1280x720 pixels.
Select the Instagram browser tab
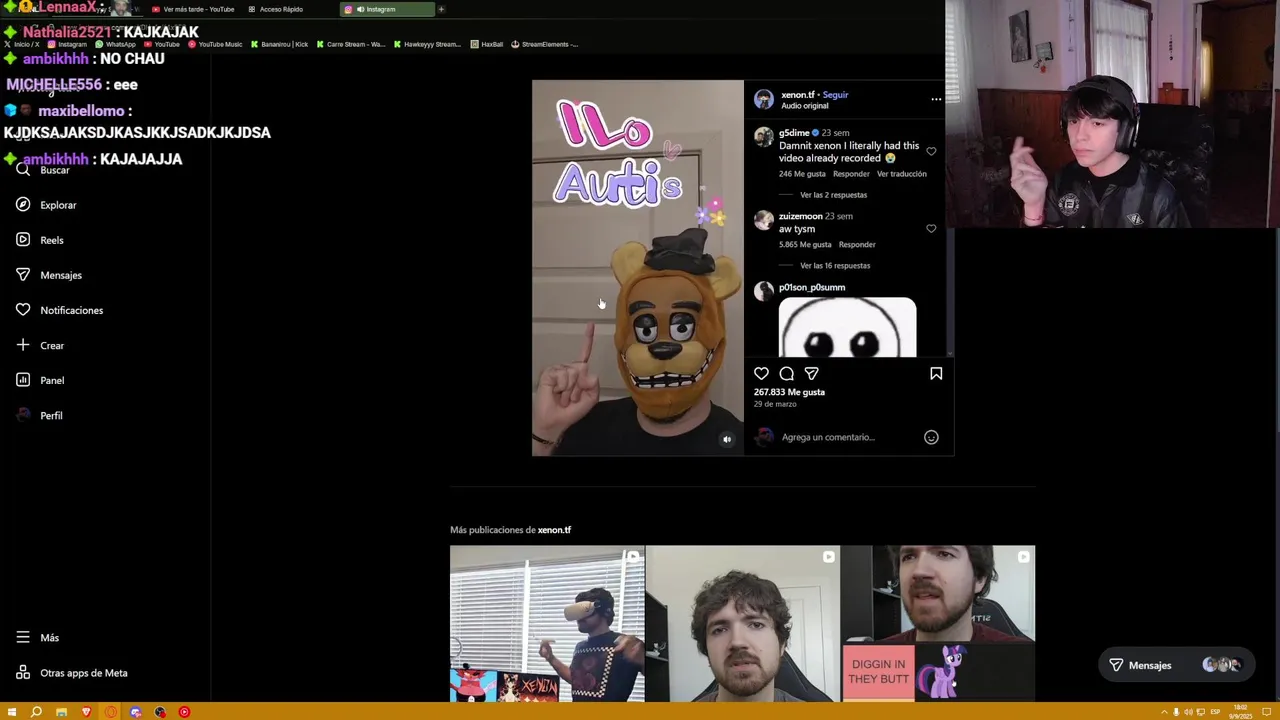(388, 9)
